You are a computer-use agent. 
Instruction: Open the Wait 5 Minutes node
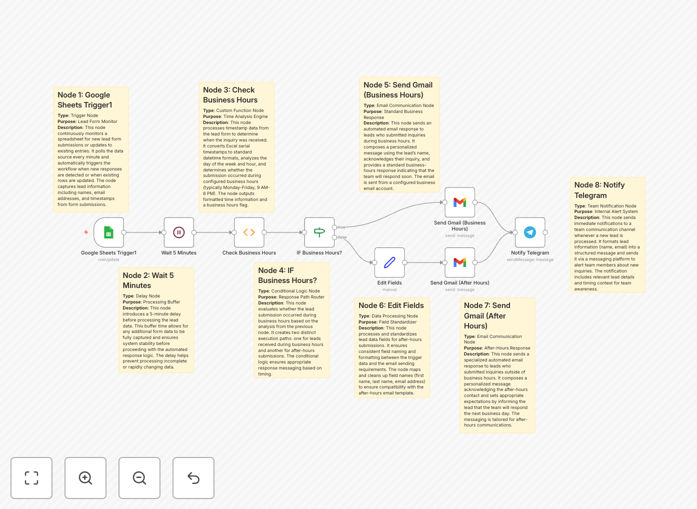point(179,232)
